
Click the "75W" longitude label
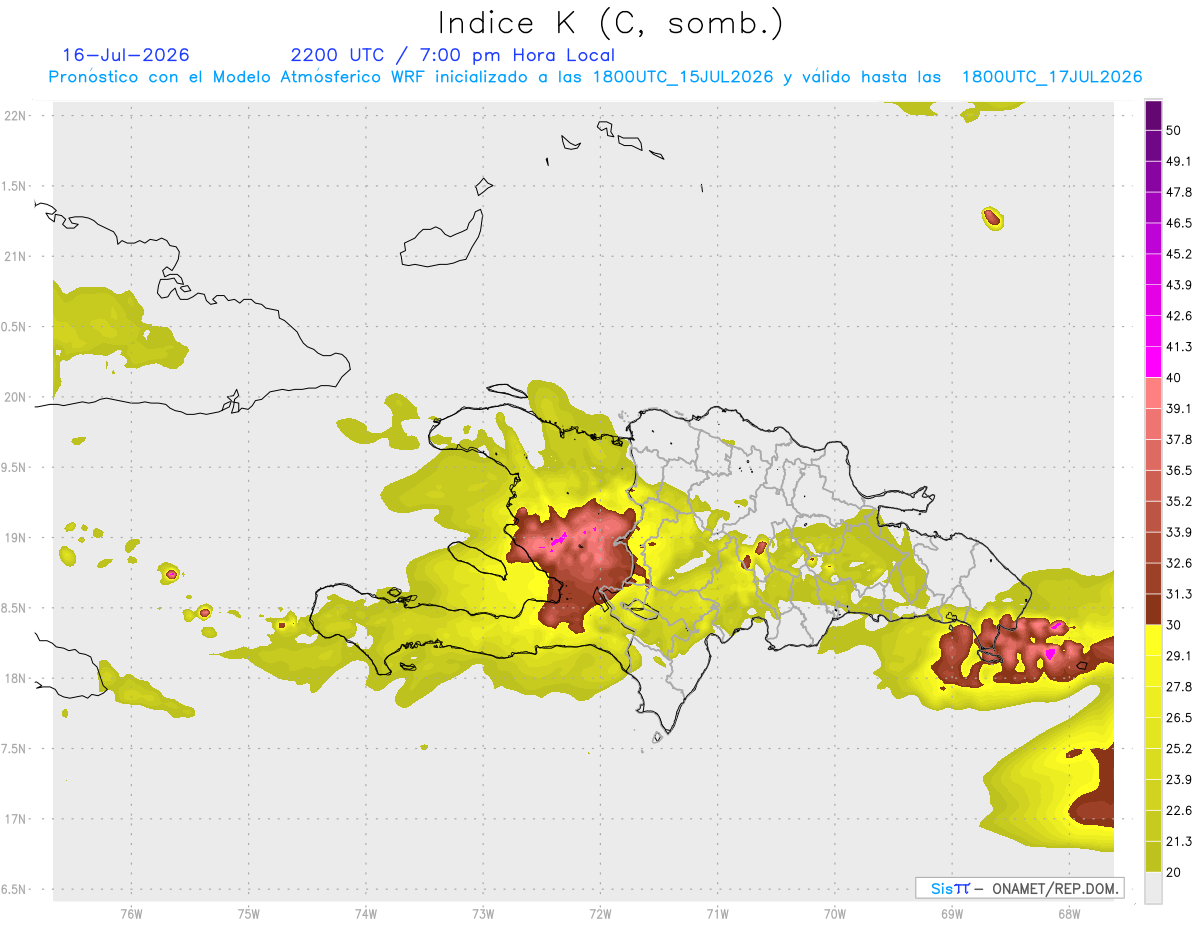coord(249,914)
